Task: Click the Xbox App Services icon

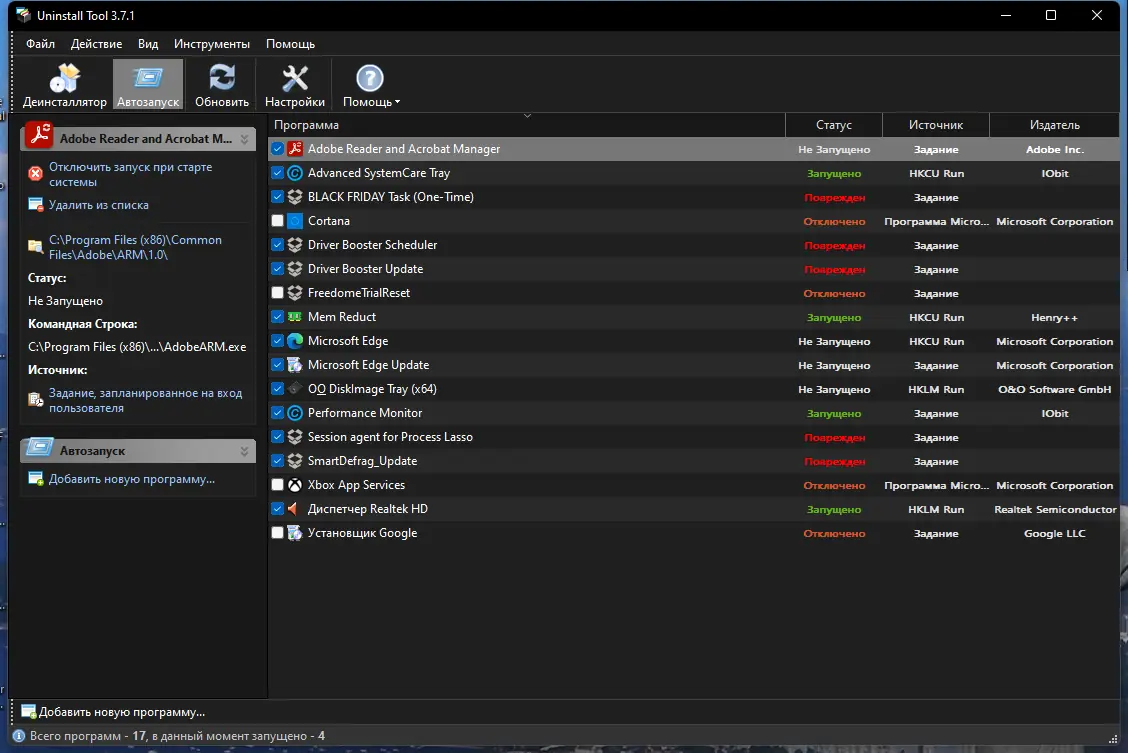Action: click(295, 485)
